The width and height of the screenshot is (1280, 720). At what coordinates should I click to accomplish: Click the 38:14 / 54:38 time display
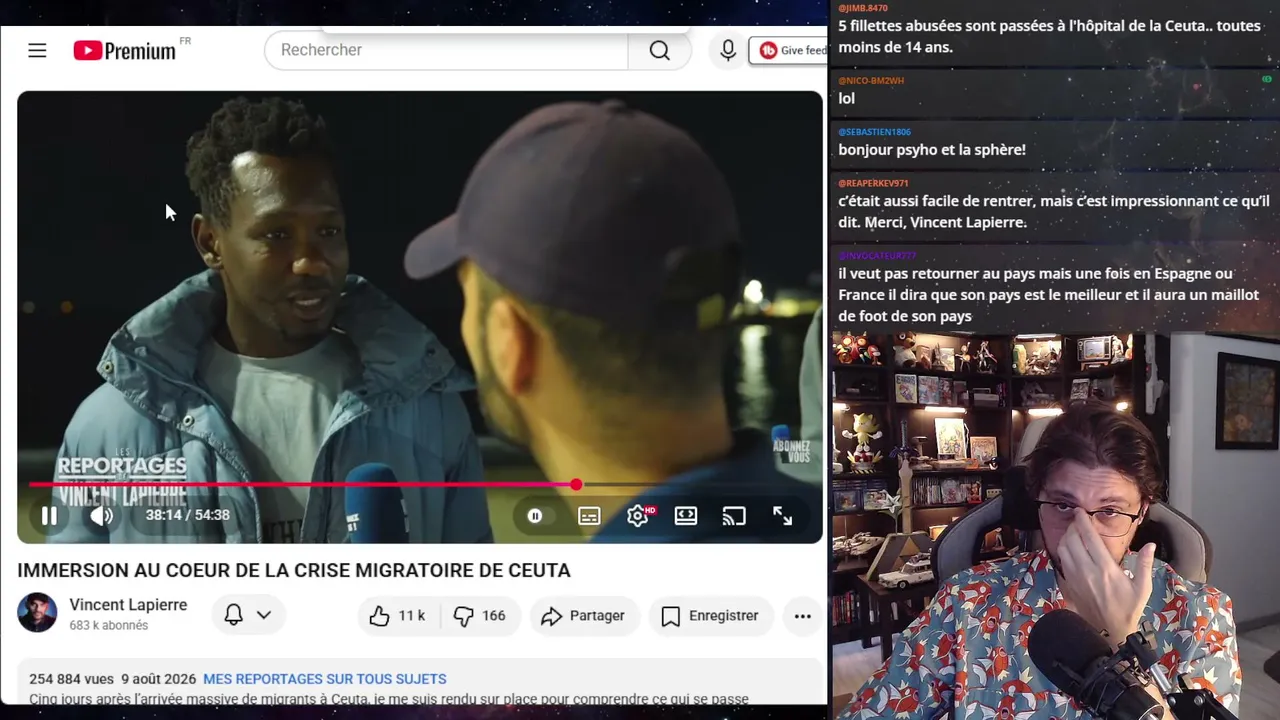187,516
